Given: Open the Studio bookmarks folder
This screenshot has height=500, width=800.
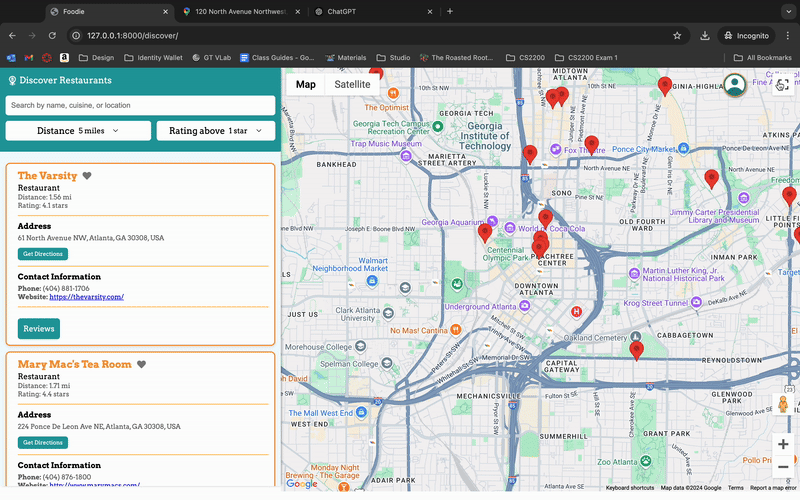Looking at the screenshot, I should (x=393, y=58).
